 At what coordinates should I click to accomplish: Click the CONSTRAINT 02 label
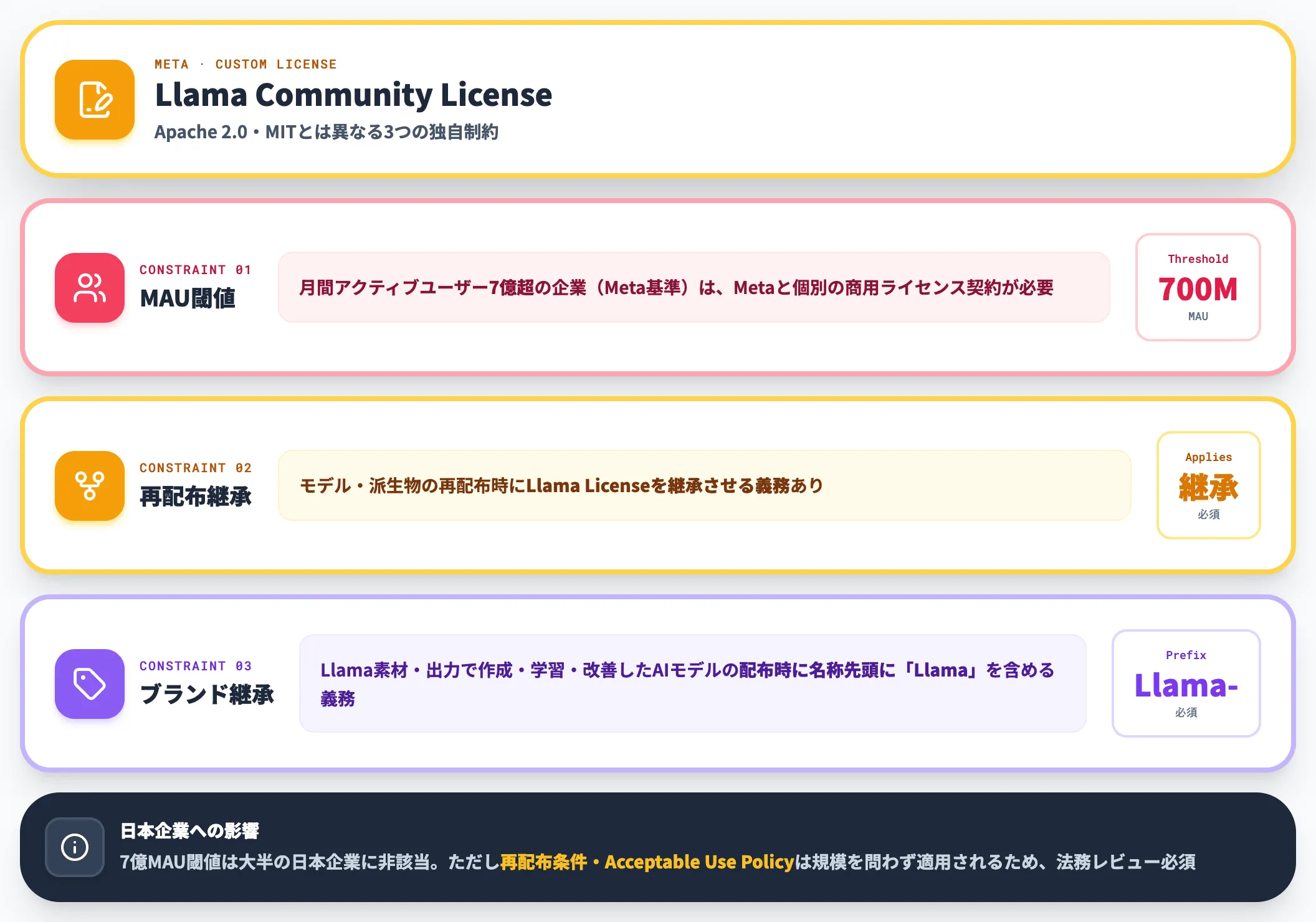[196, 468]
